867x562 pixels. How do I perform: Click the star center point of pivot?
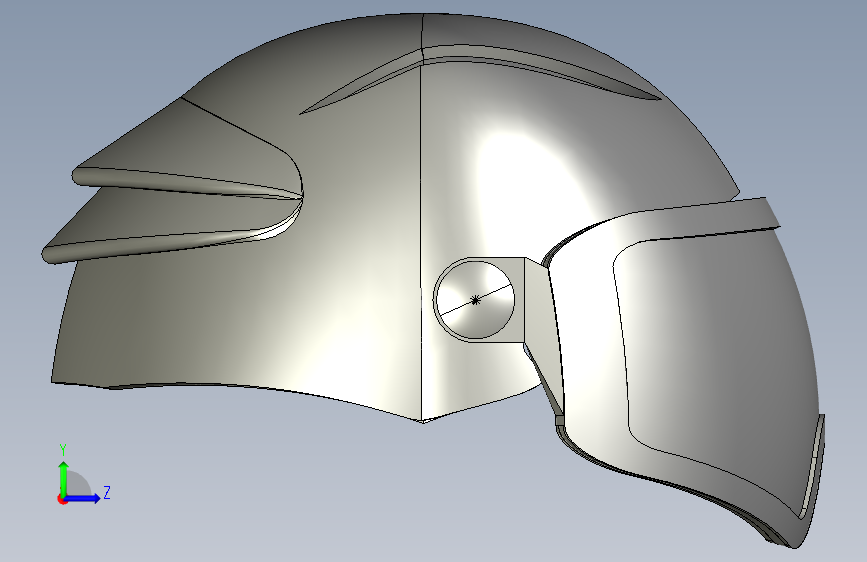tap(475, 300)
